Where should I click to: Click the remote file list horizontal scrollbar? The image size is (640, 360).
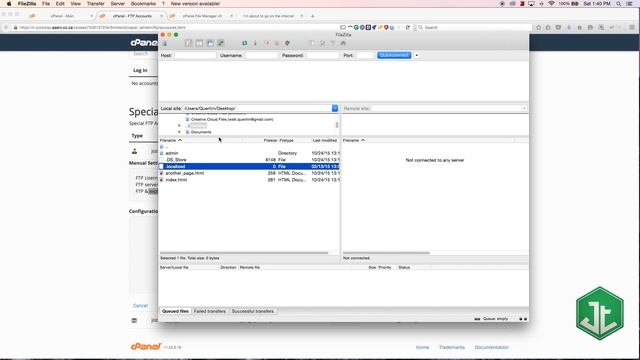pos(386,253)
